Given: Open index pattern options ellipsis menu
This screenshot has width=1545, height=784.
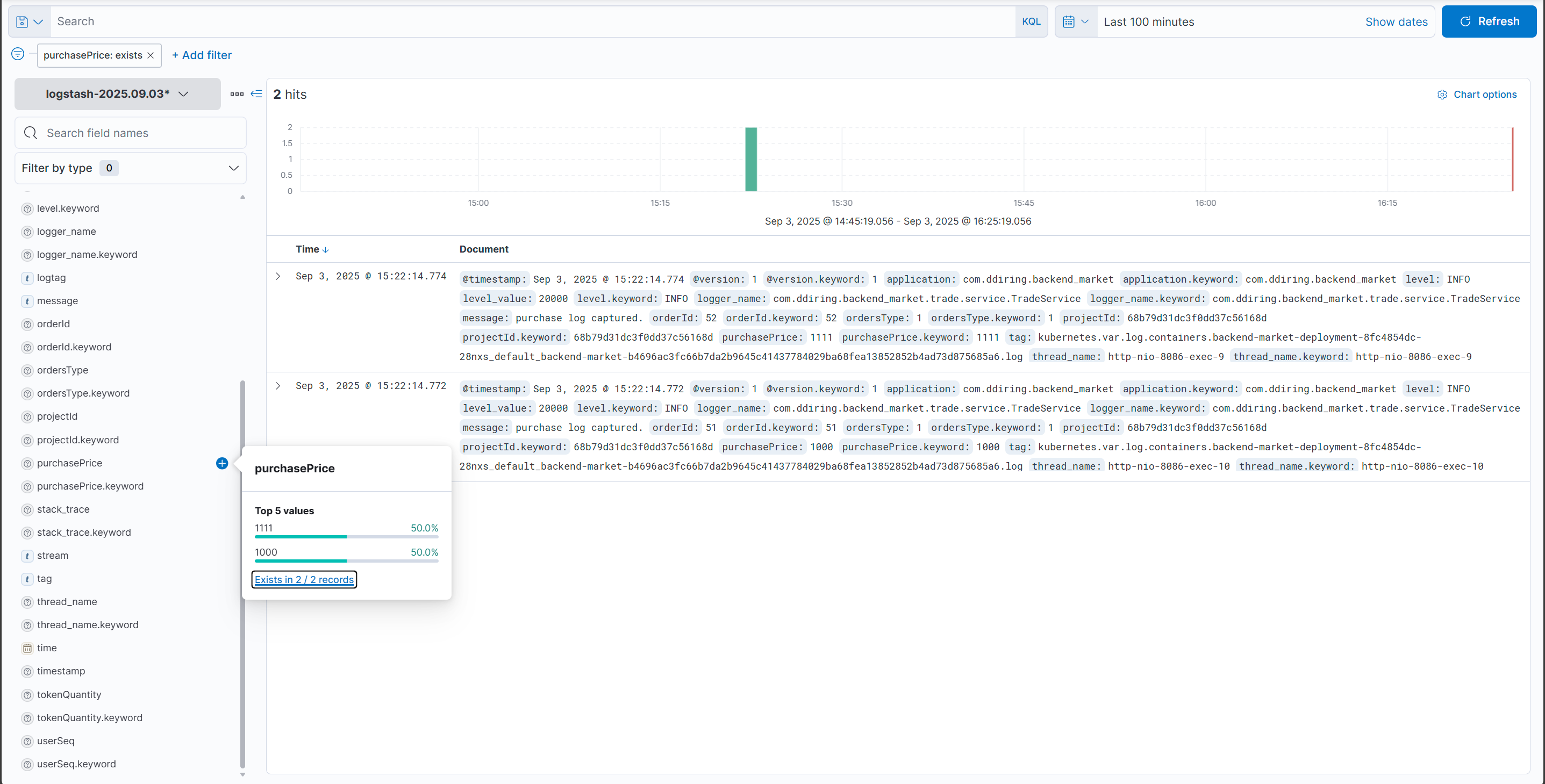Looking at the screenshot, I should [237, 93].
